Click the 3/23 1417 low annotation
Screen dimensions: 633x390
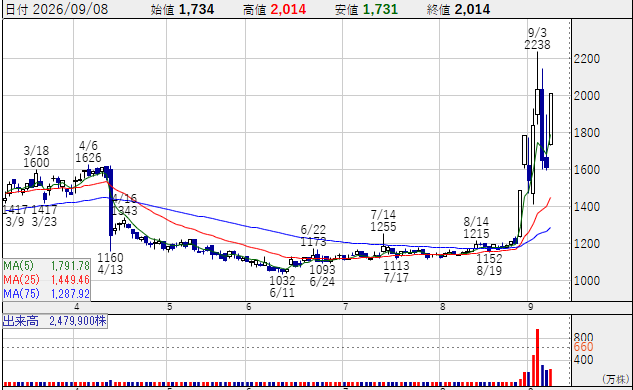[44, 216]
